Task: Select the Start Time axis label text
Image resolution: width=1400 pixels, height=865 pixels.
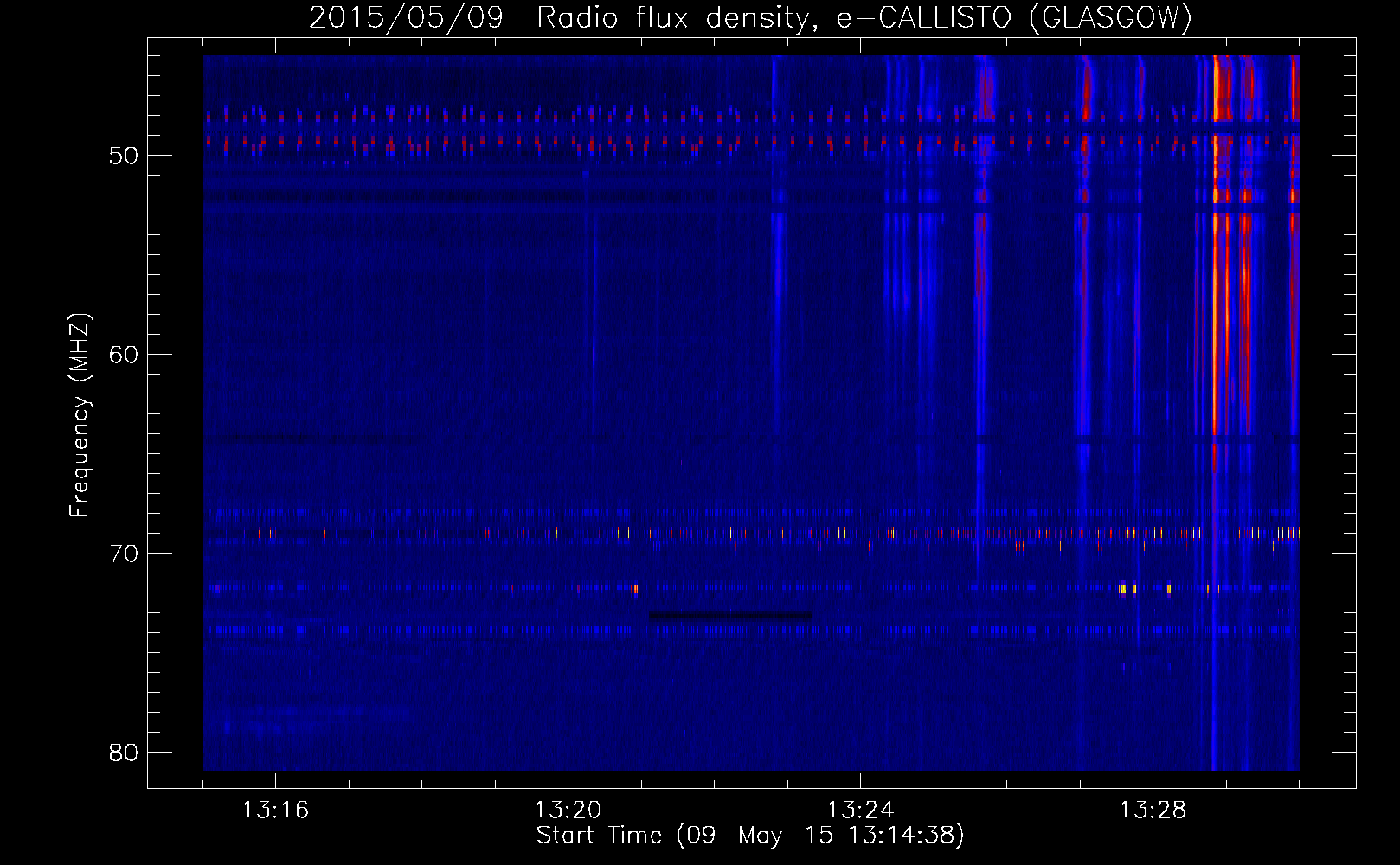Action: 750,836
